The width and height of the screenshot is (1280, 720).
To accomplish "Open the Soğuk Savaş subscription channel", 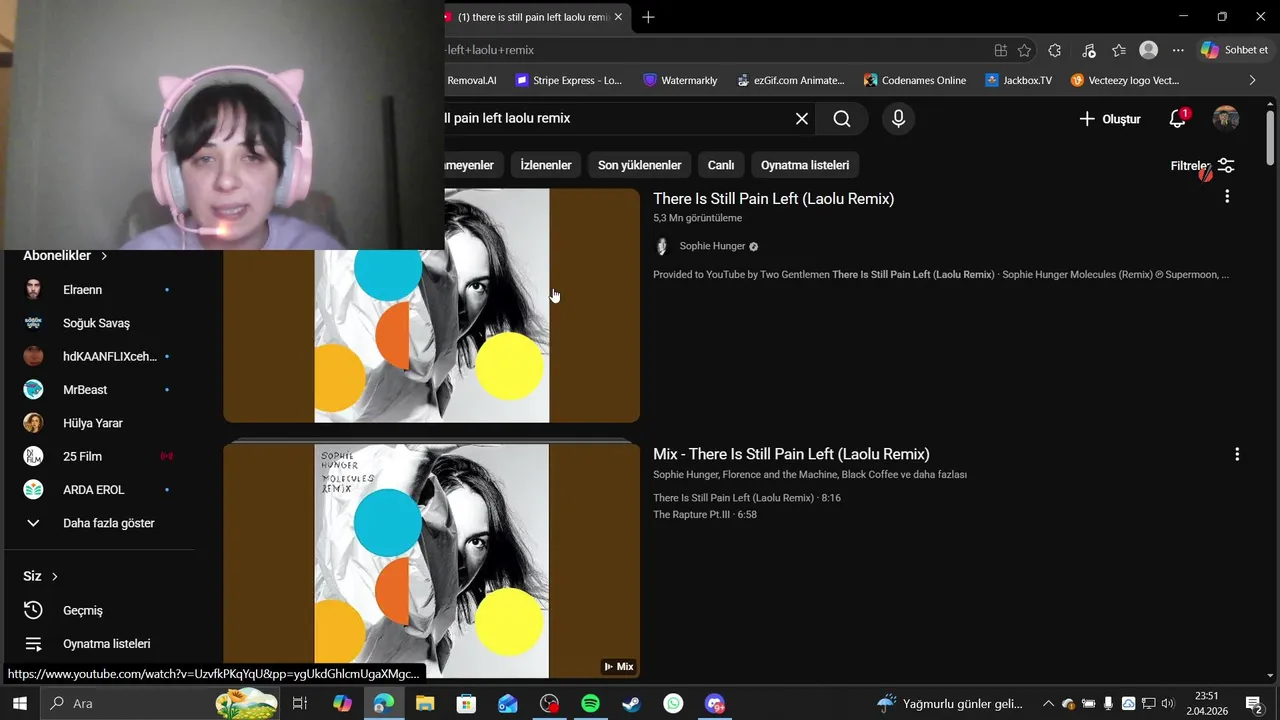I will [98, 323].
